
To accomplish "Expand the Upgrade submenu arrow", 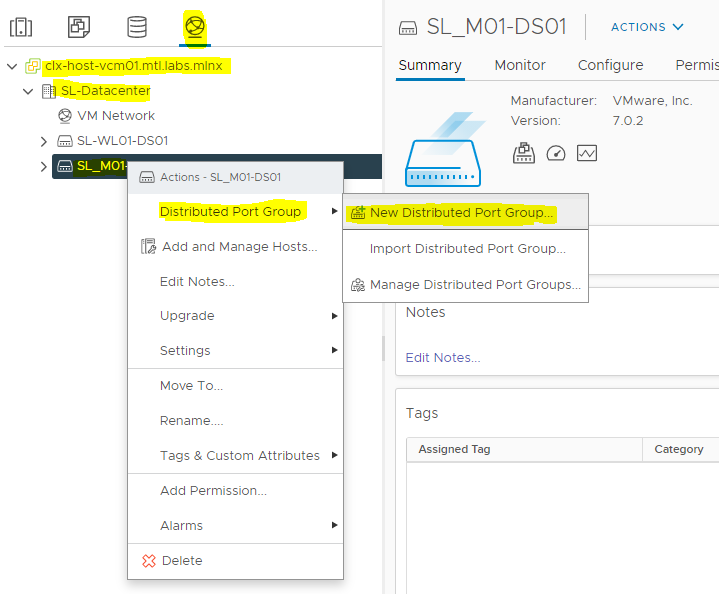I will pyautogui.click(x=334, y=316).
